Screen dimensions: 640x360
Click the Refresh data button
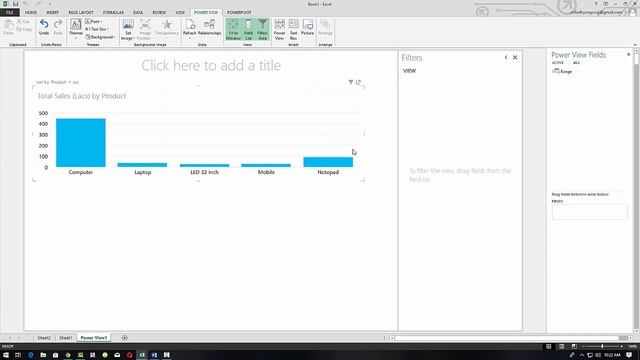point(189,29)
